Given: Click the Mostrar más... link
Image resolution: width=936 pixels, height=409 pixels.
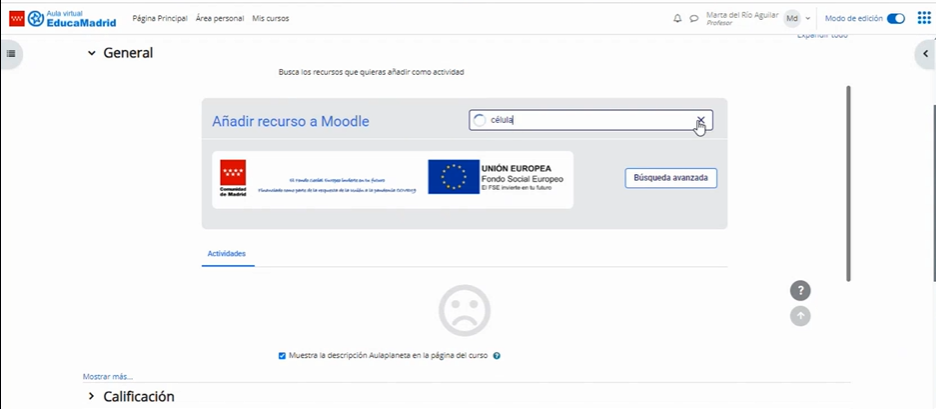Looking at the screenshot, I should pos(107,377).
